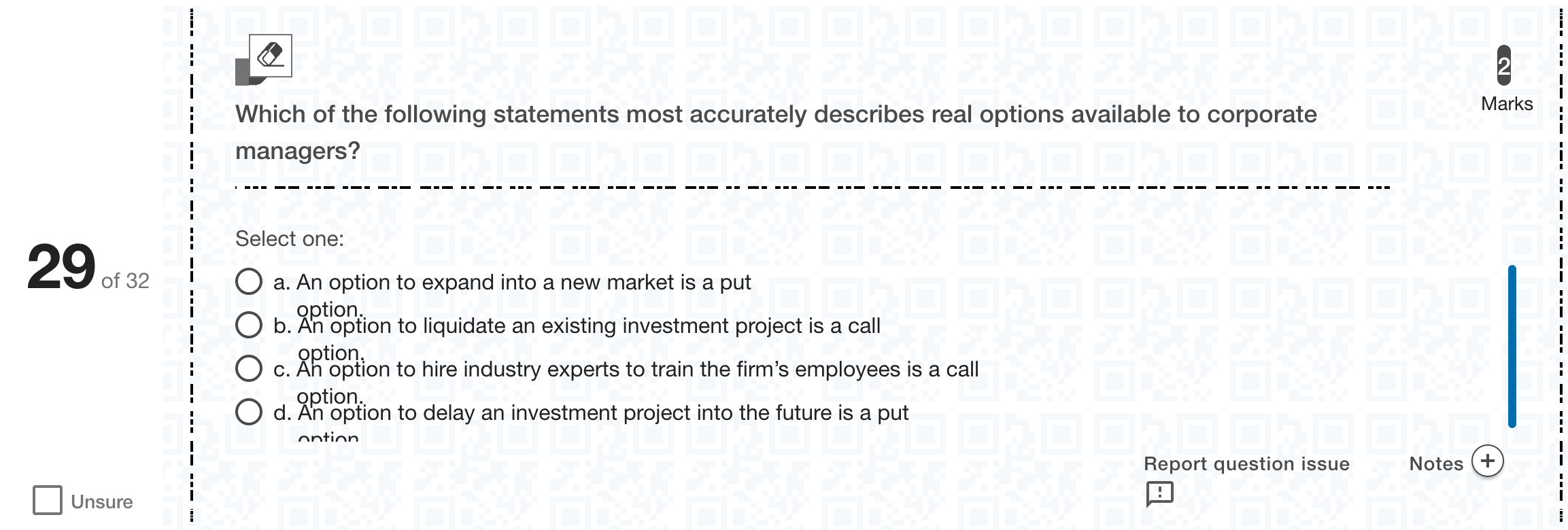Select answer c about hiring industry experts
The image size is (1568, 530).
[249, 368]
